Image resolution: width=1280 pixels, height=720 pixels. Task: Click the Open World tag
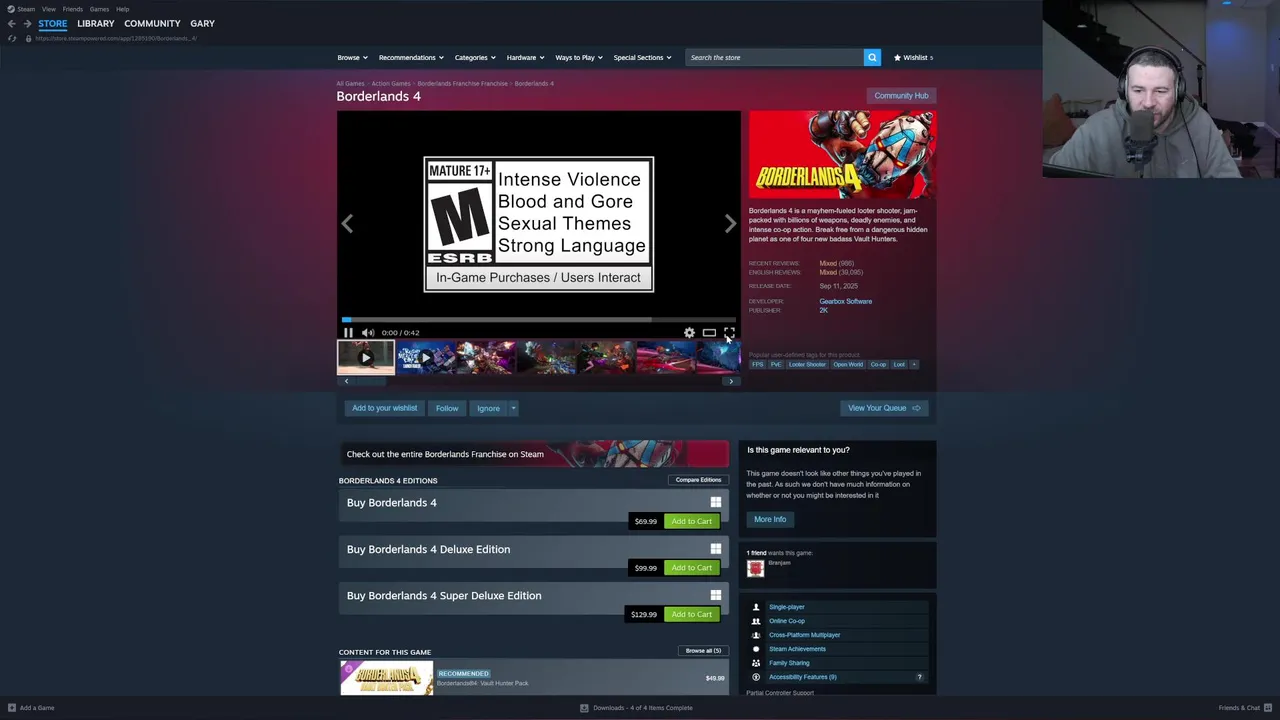tap(848, 364)
